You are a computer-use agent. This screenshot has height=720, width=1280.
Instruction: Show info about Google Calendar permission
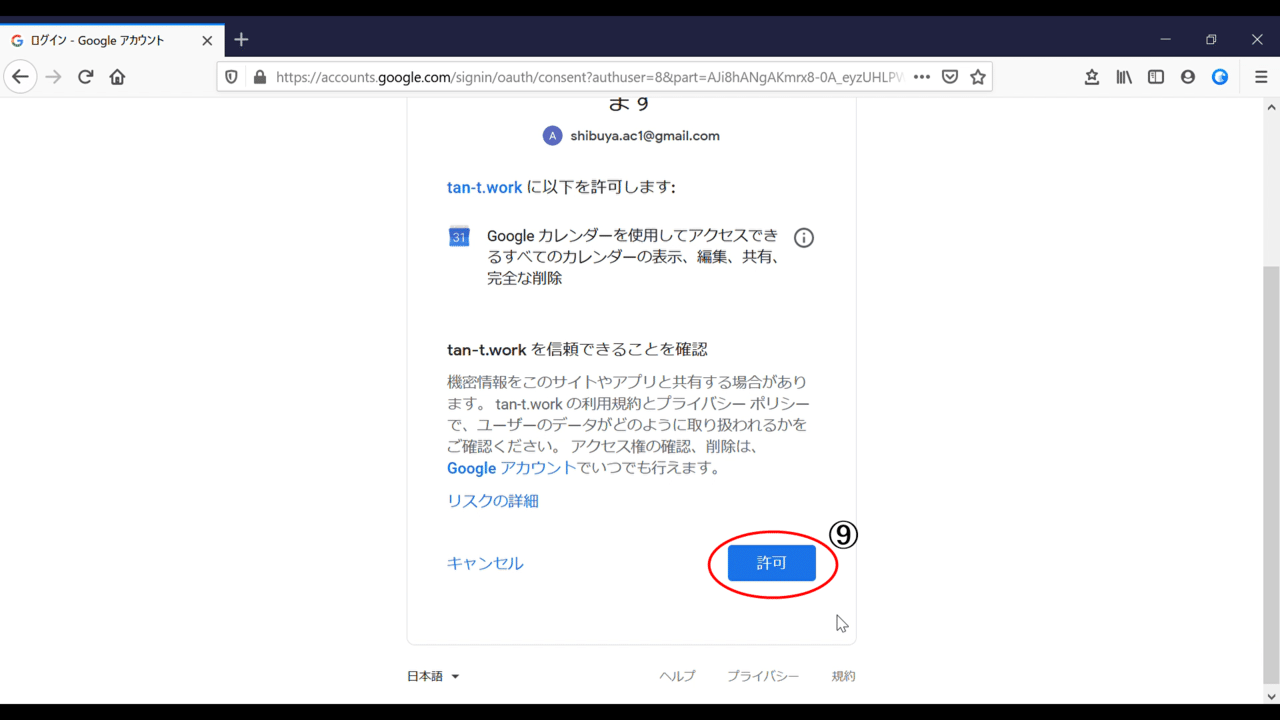(x=804, y=238)
